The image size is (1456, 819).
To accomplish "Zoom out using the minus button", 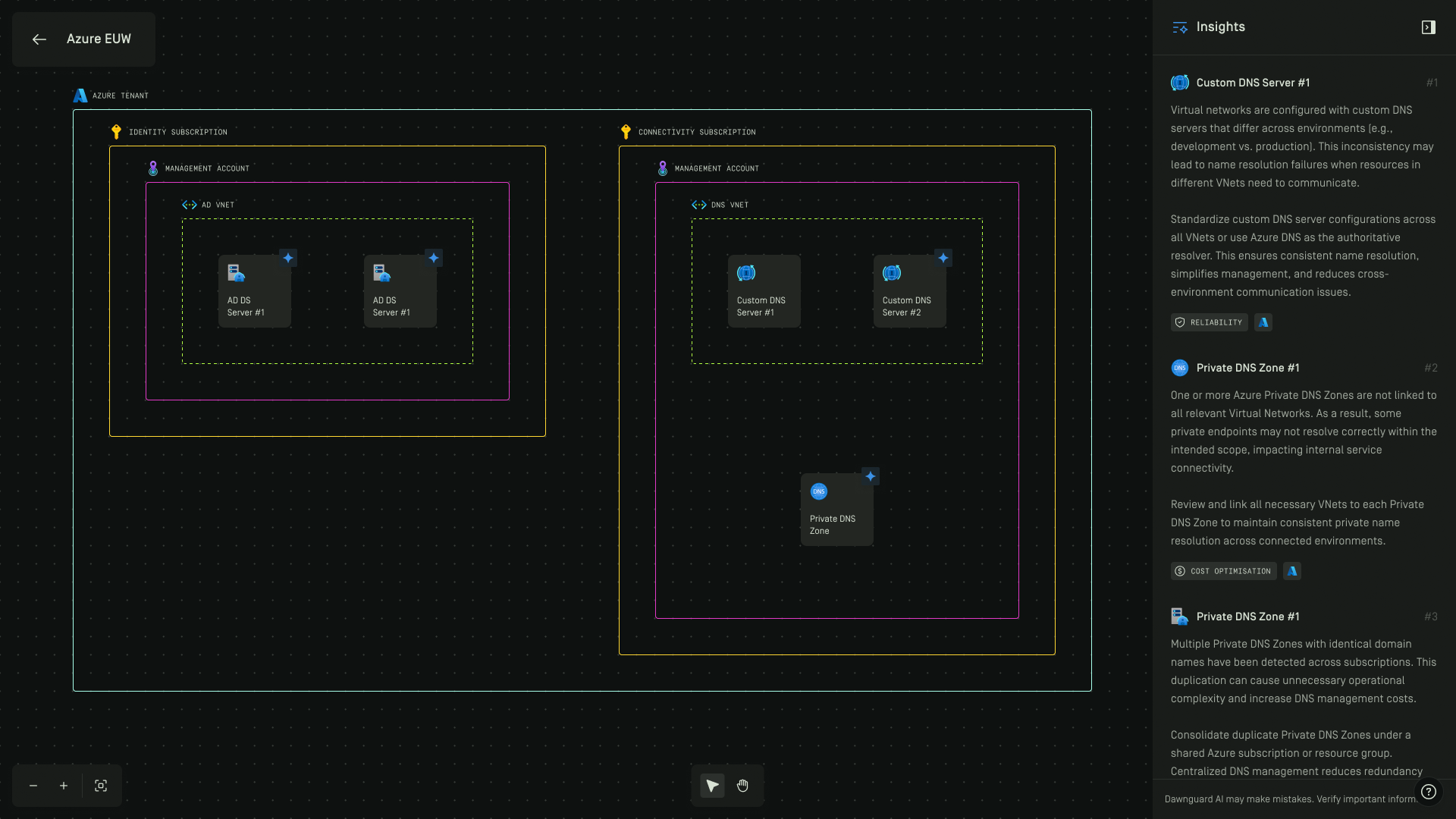I will pyautogui.click(x=33, y=786).
